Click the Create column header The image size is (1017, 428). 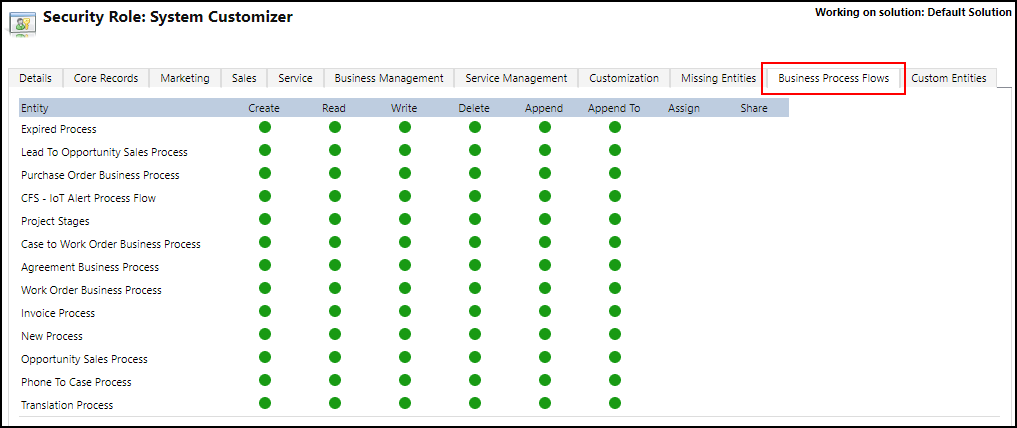click(x=264, y=108)
